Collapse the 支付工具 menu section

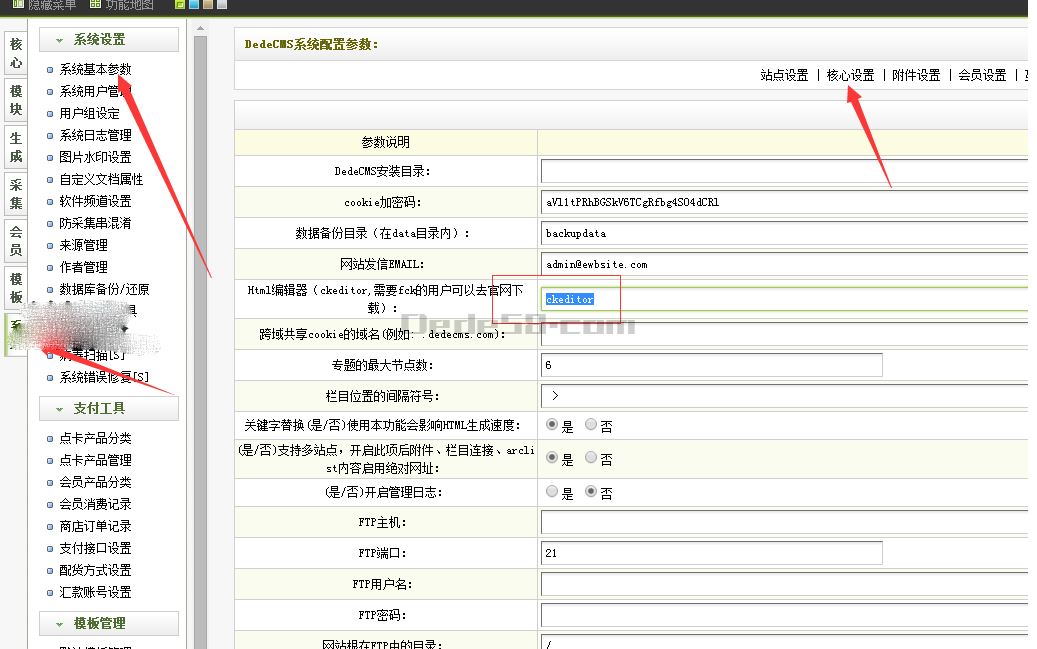pos(109,408)
